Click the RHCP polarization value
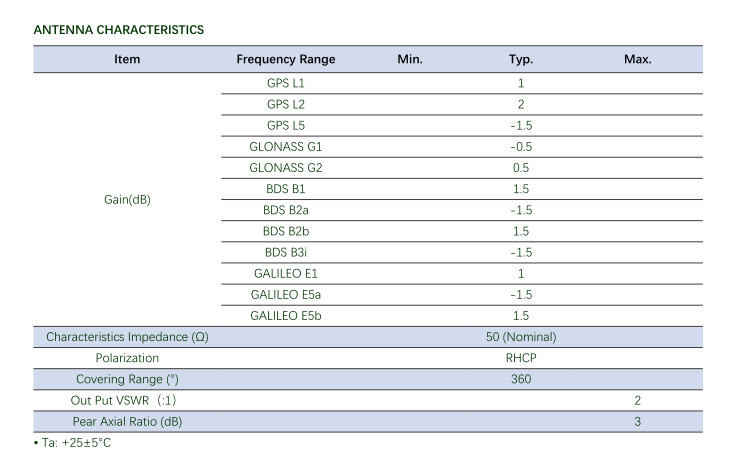735x459 pixels. coord(521,358)
